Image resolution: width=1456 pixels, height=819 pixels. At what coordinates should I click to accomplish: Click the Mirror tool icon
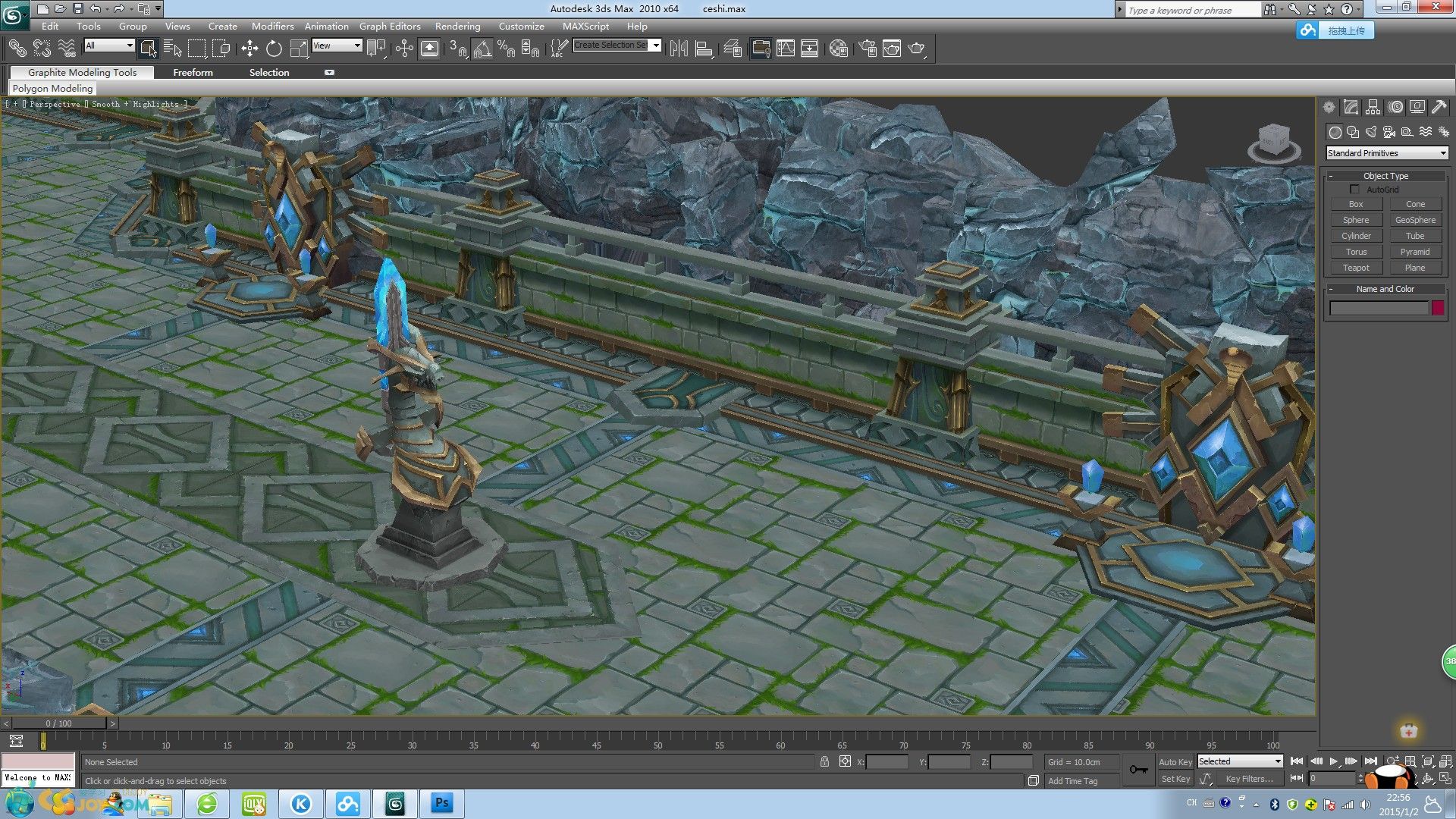pos(679,49)
